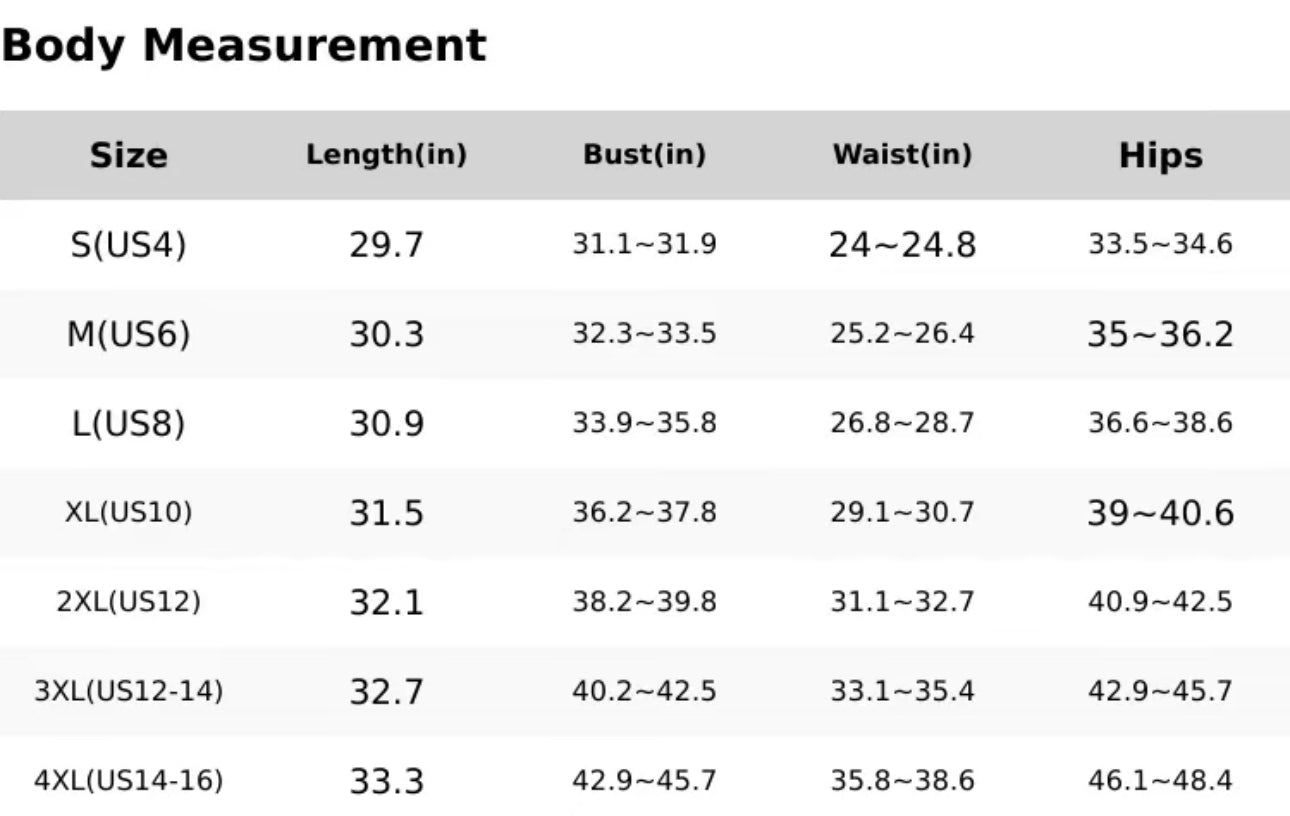Select the 2XL(US12) size cell
Viewport: 1290px width, 816px height.
pyautogui.click(x=129, y=602)
